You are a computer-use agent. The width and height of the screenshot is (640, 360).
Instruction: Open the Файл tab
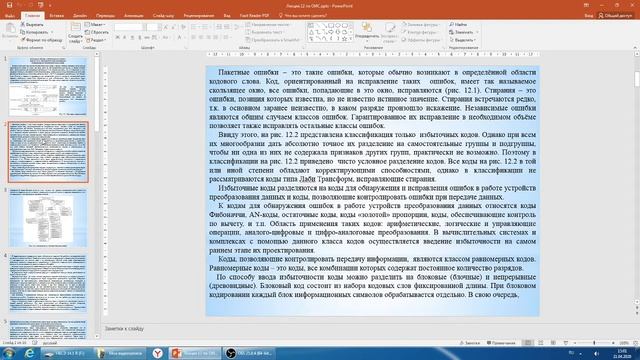tap(10, 16)
